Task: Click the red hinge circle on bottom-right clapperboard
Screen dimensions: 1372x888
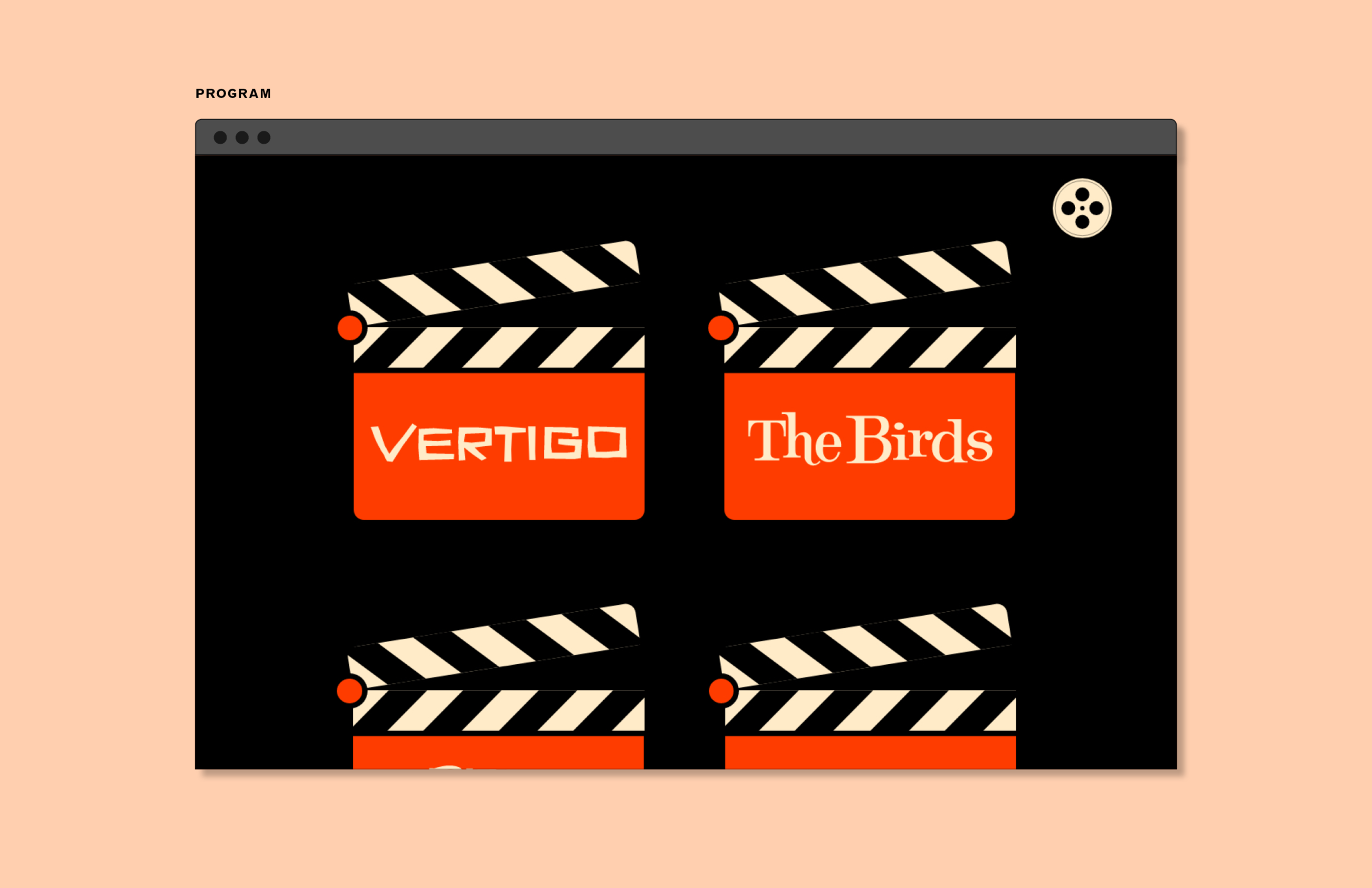Action: 721,691
